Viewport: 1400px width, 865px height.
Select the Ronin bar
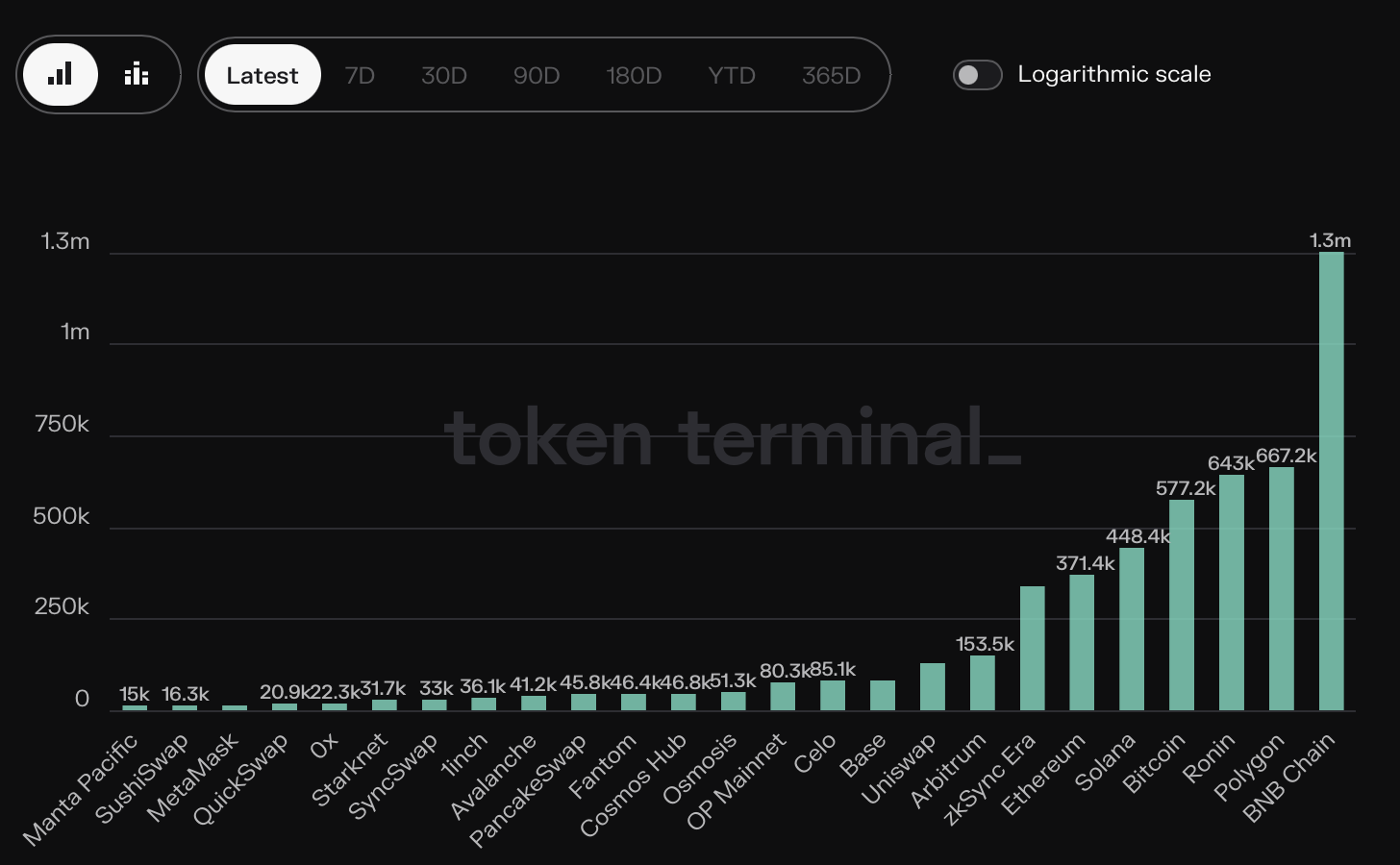1232,593
